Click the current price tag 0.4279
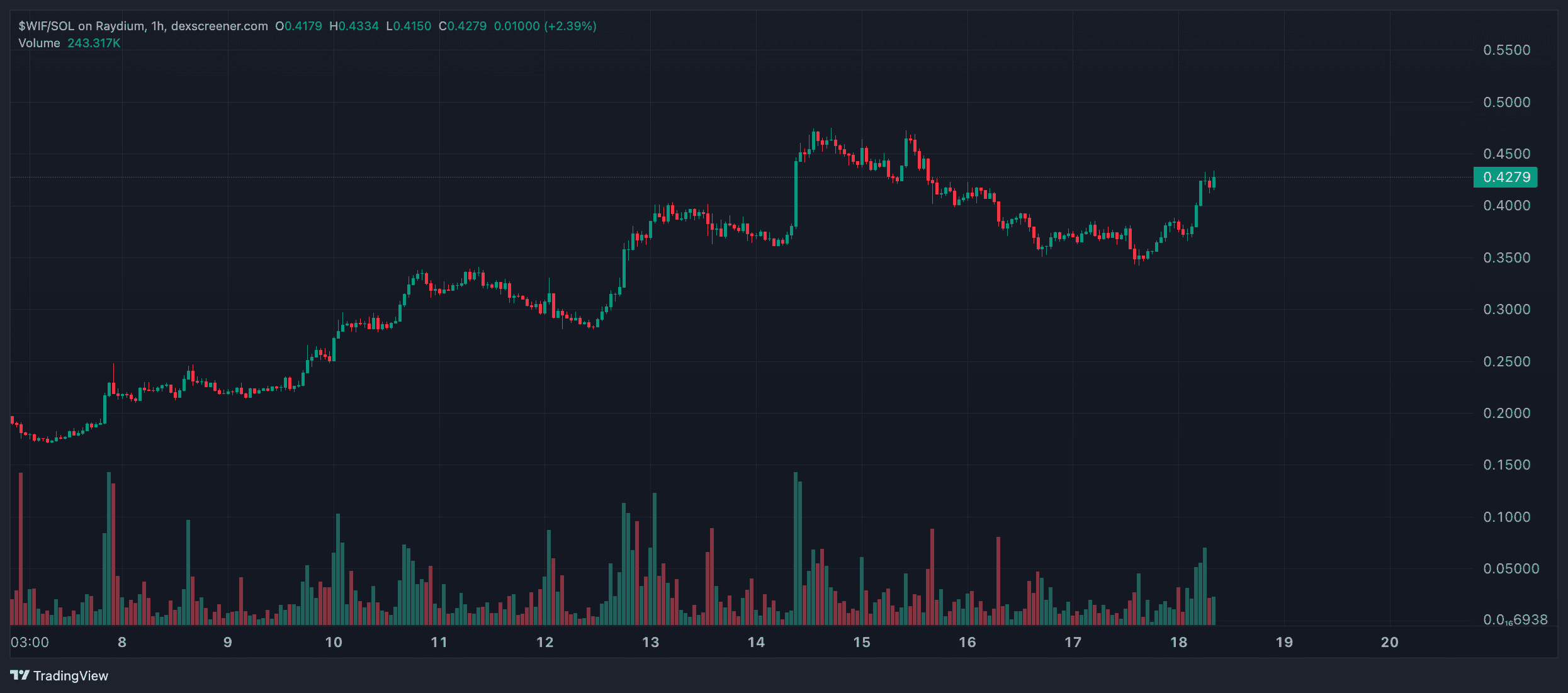 coord(1506,177)
